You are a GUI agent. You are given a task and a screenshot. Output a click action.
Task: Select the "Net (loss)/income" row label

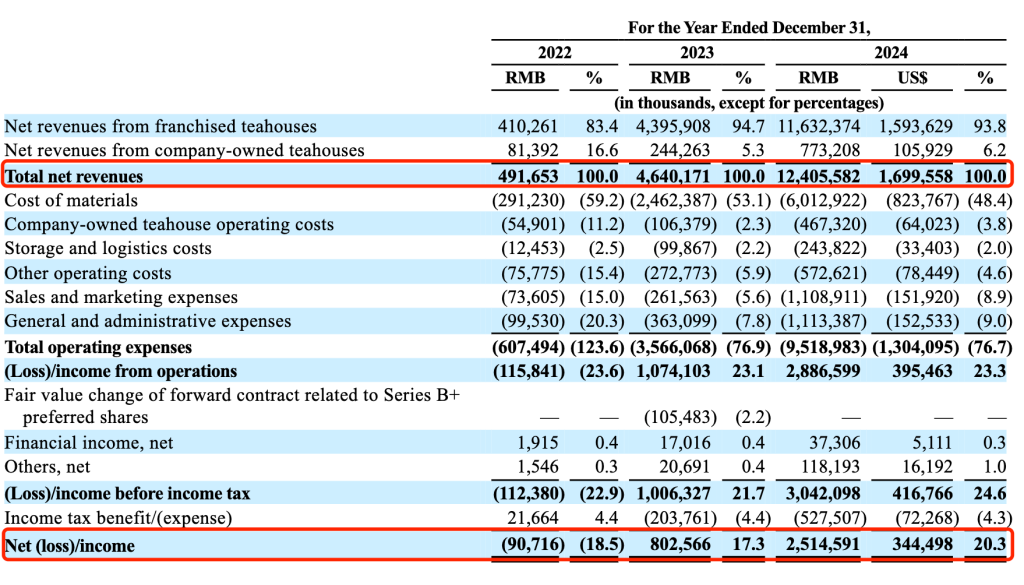click(x=70, y=545)
